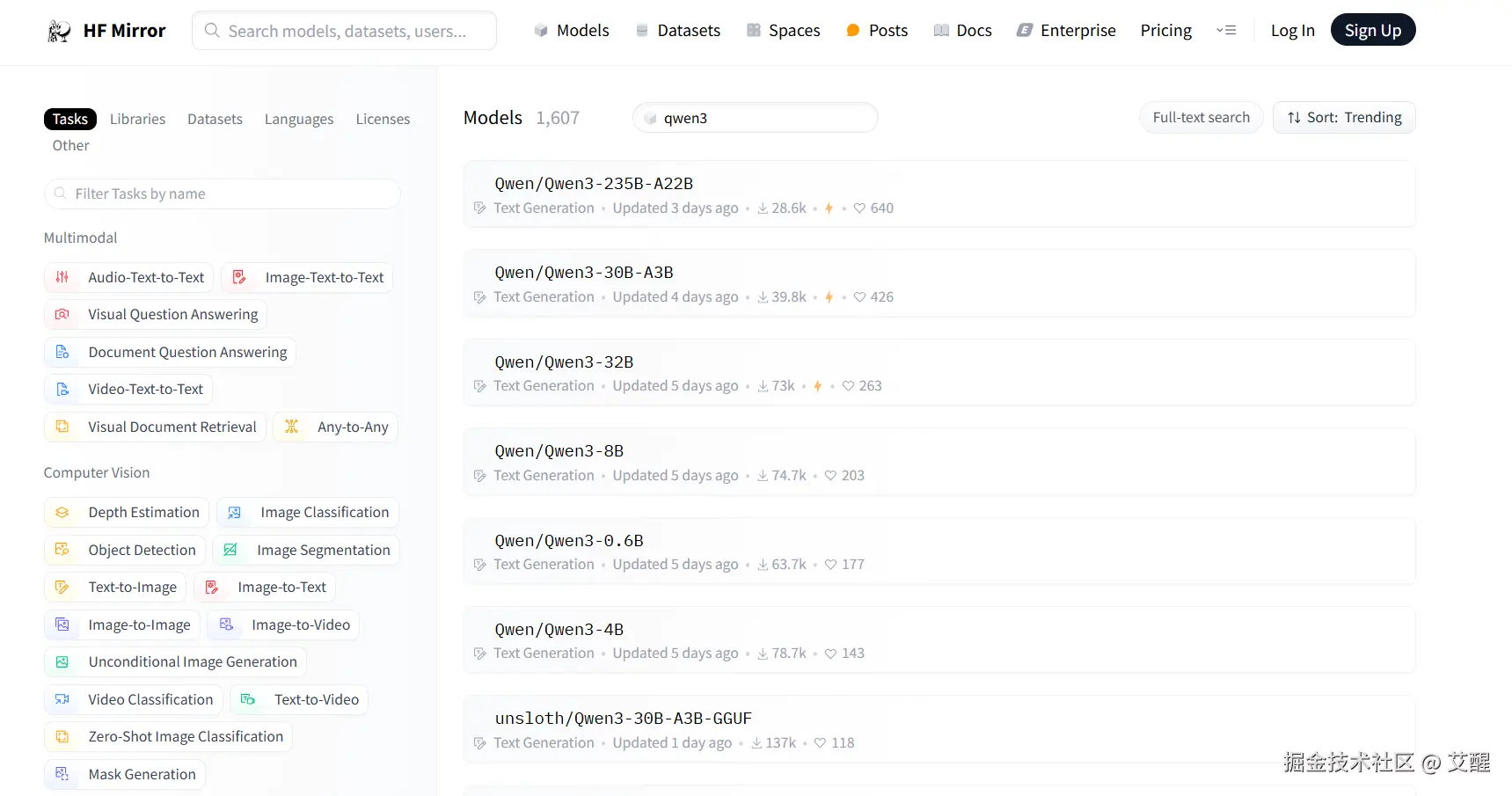The height and width of the screenshot is (796, 1512).
Task: Click the Object Detection icon
Action: coord(62,550)
